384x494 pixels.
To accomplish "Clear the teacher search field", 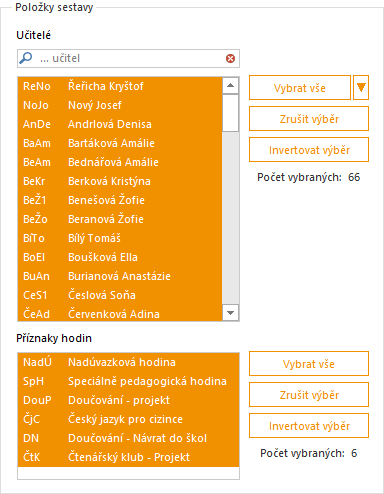I will pos(230,59).
